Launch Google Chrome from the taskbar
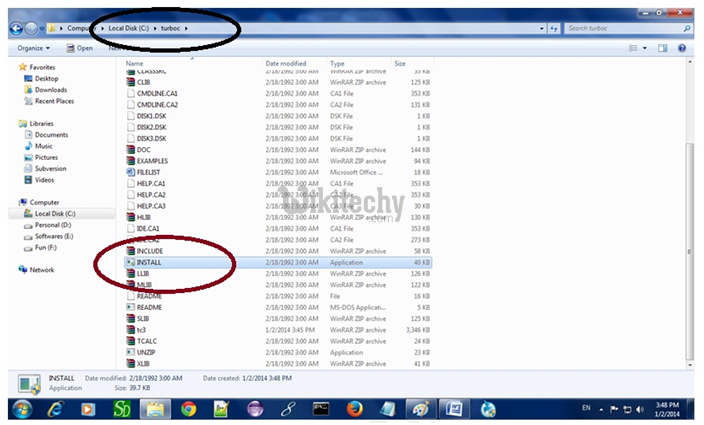Viewport: 704px width, 425px height. point(188,410)
